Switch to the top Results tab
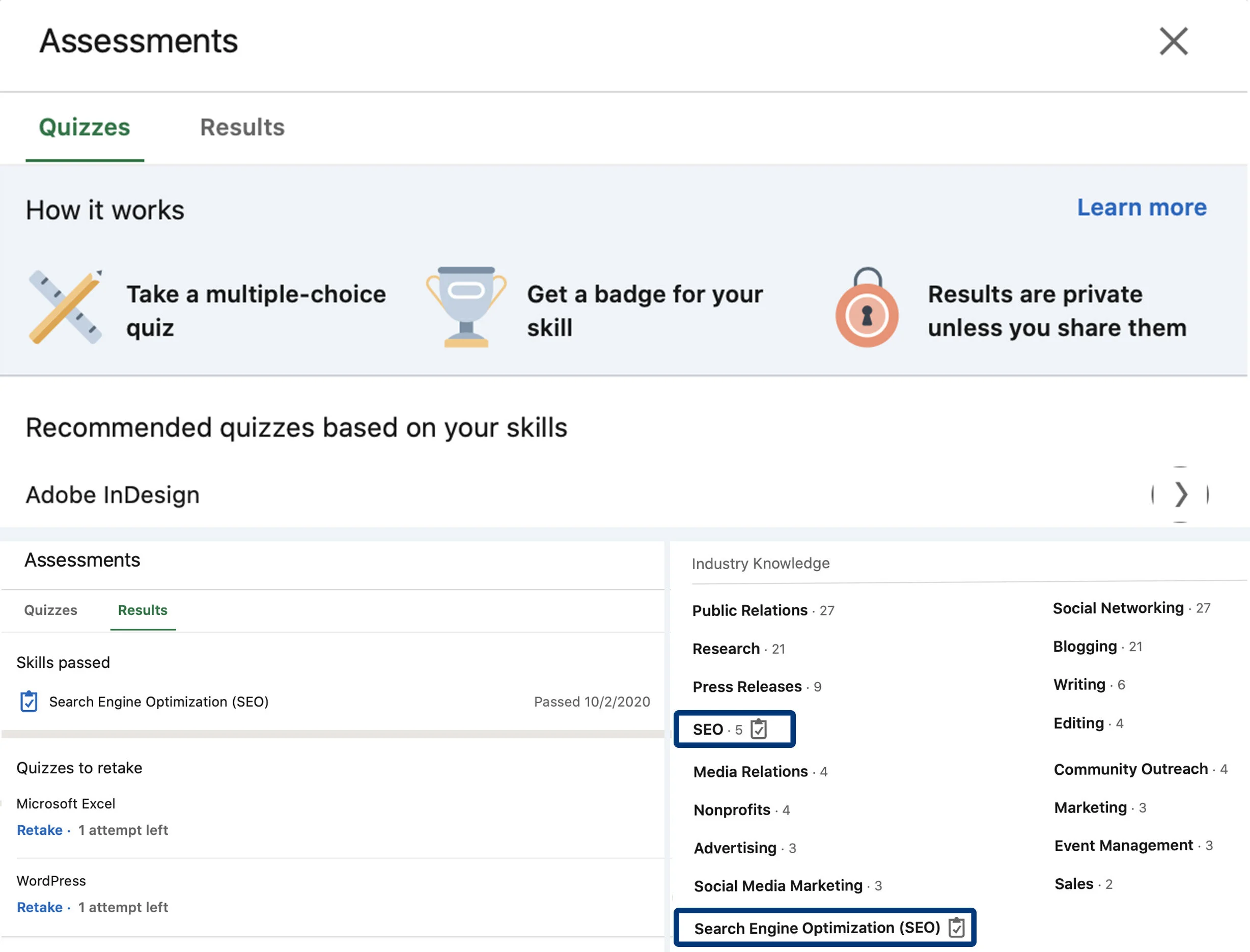1250x952 pixels. (x=242, y=127)
